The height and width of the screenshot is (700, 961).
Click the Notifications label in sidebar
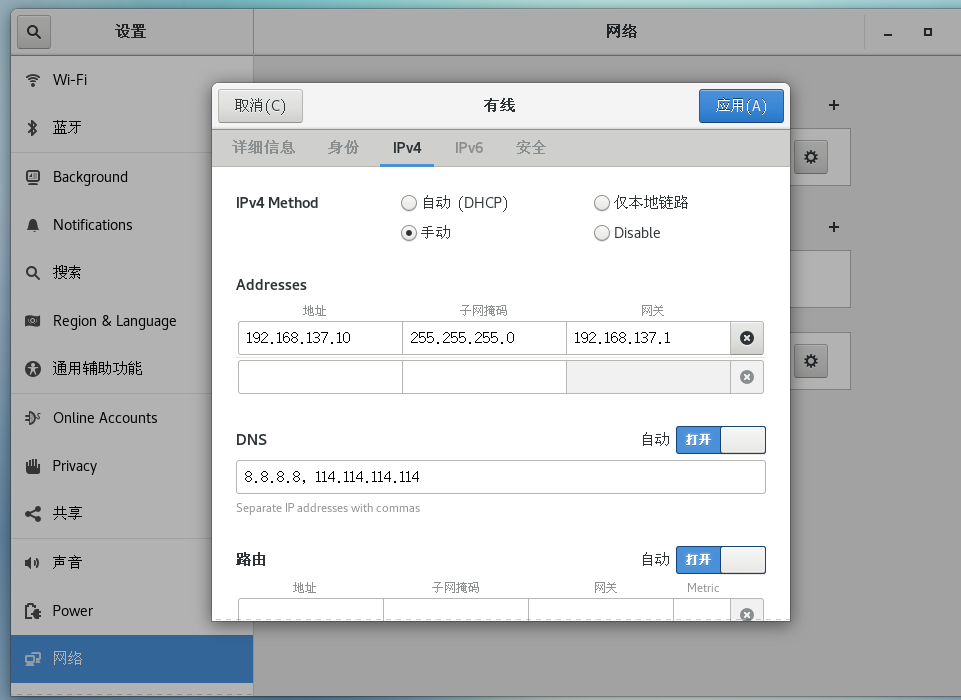[x=93, y=225]
